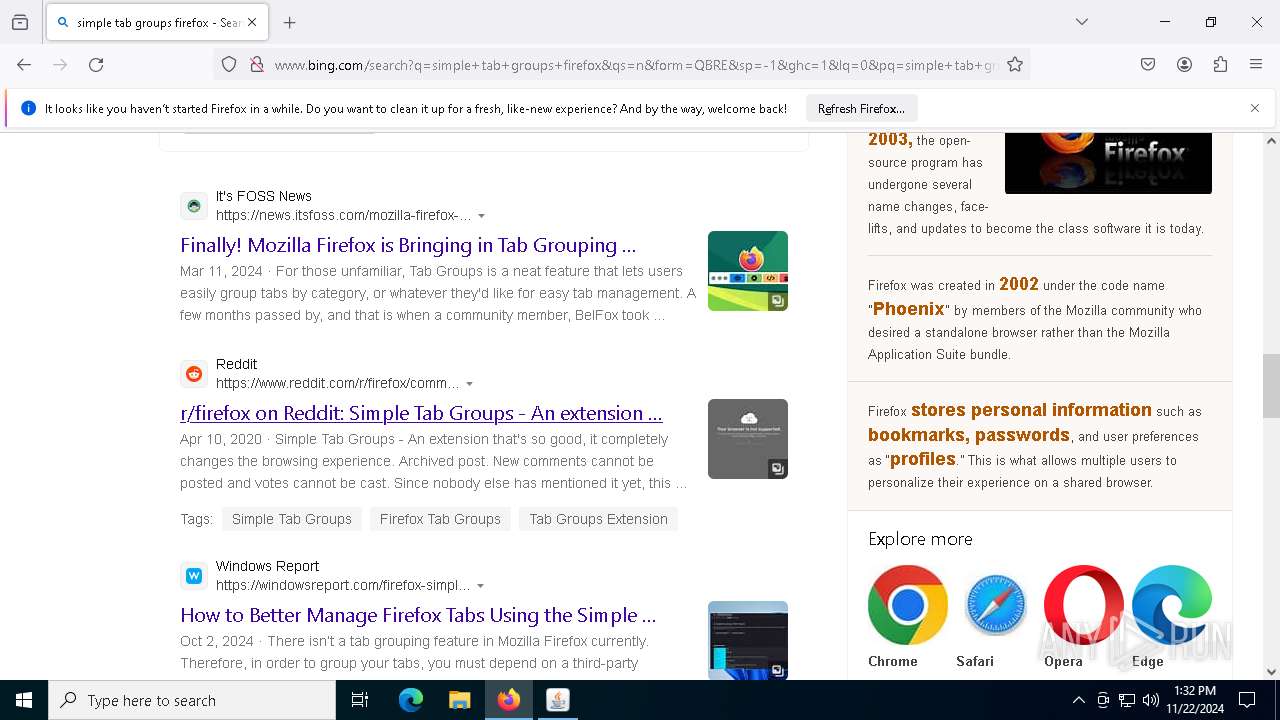The image size is (1280, 720).
Task: Click the address bar URL
Action: [x=635, y=65]
